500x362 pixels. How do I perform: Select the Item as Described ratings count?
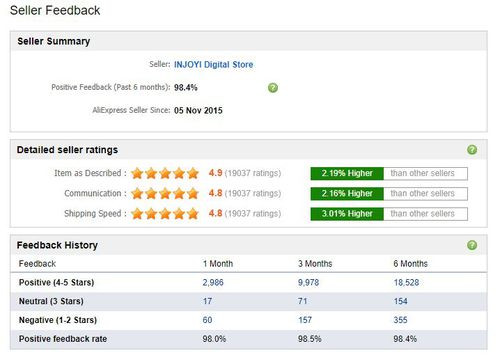click(x=253, y=173)
